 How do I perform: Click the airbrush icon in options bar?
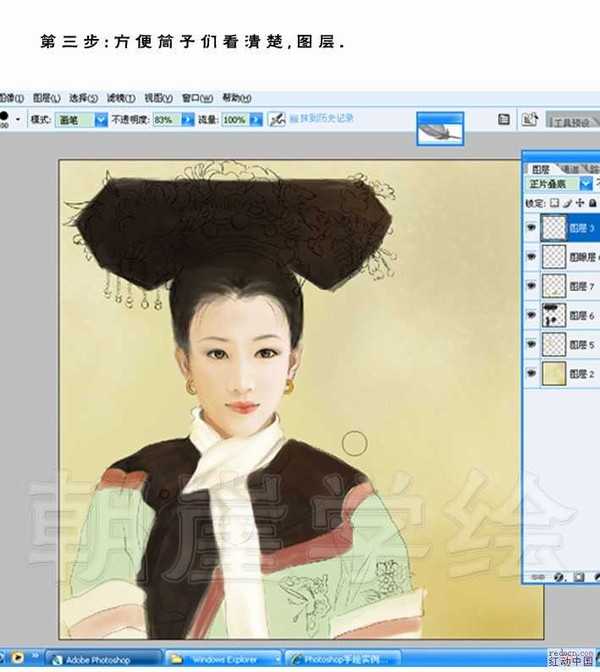[278, 119]
